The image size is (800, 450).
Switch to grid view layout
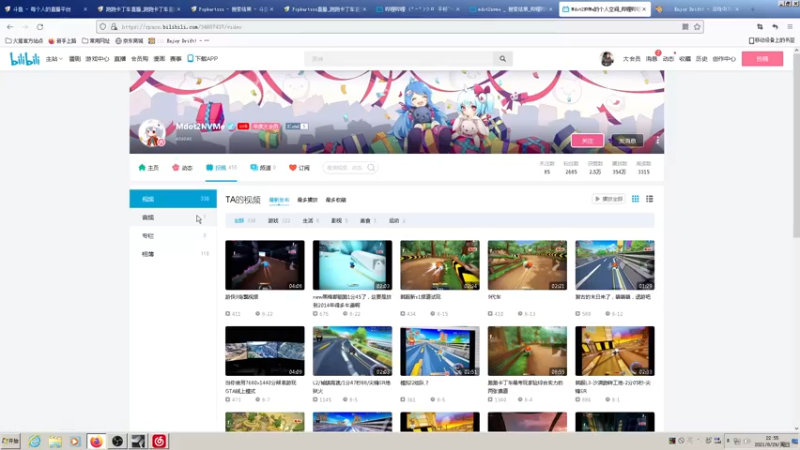[635, 199]
